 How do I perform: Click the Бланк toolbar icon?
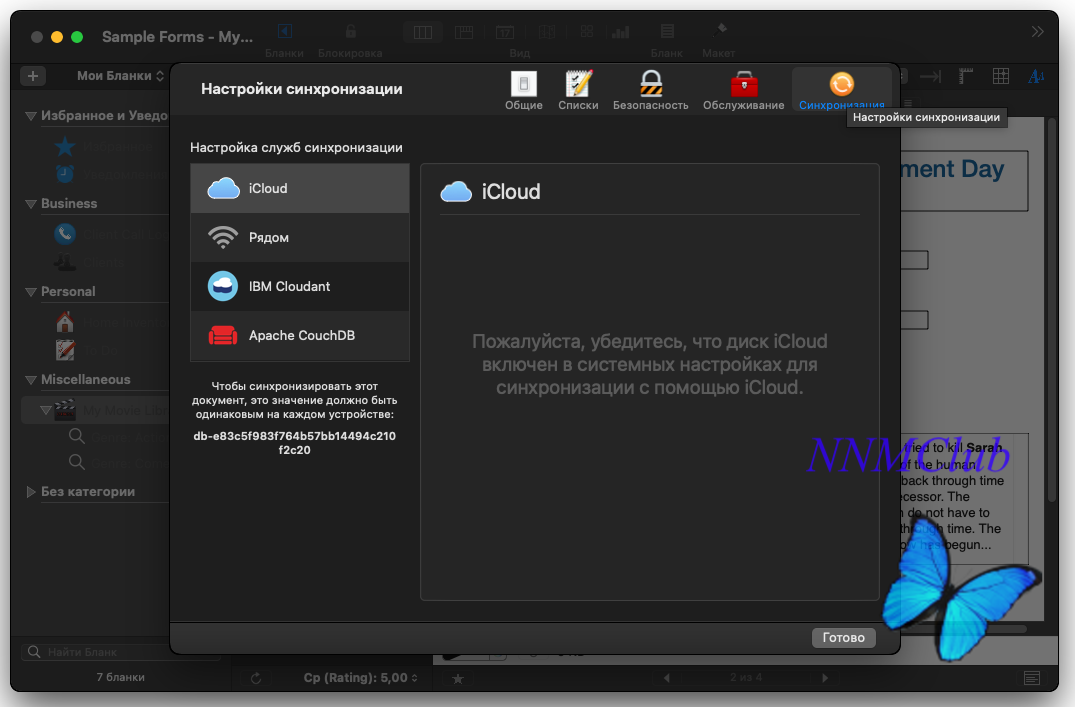click(666, 32)
